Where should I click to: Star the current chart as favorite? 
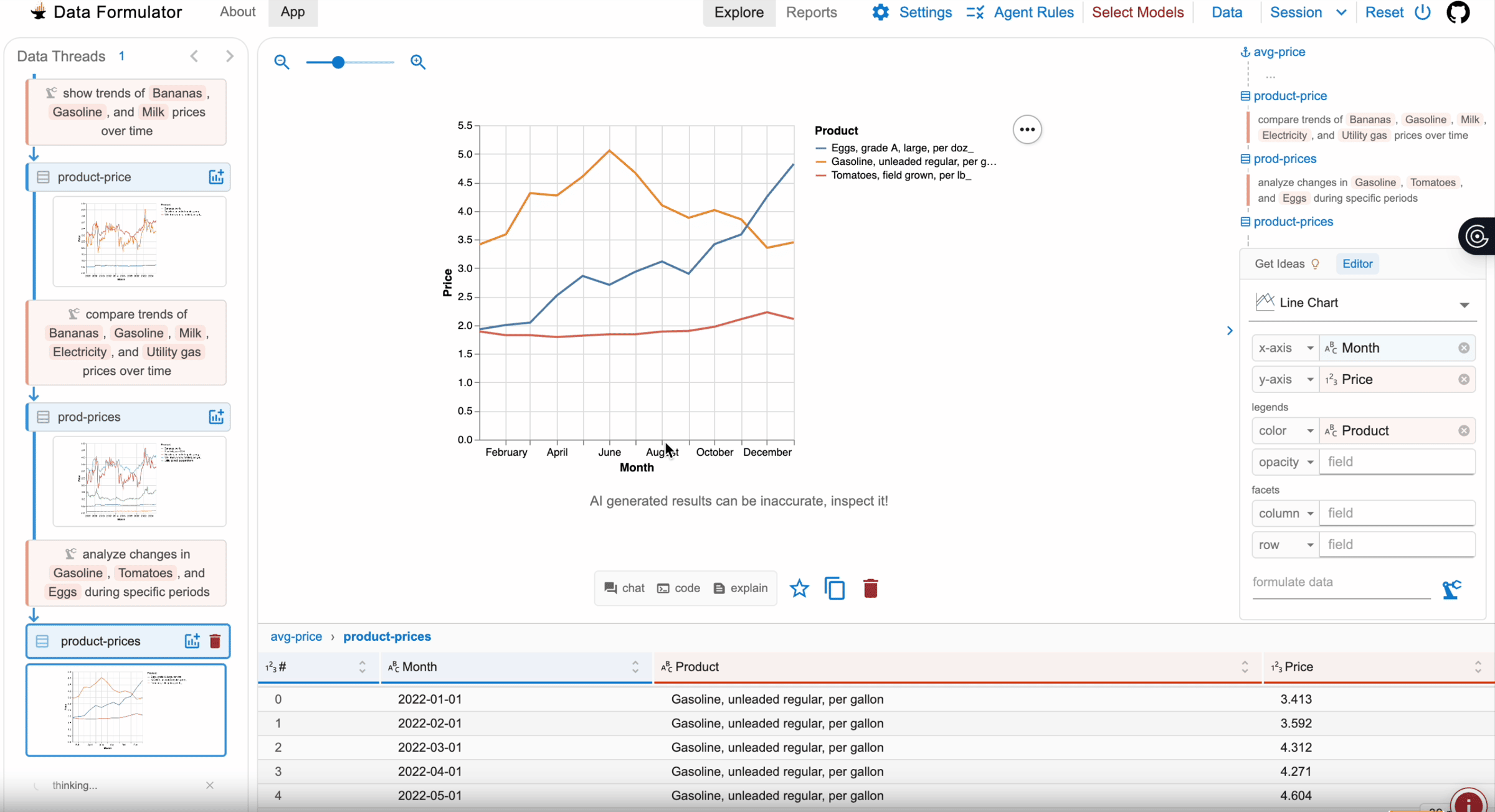(799, 588)
